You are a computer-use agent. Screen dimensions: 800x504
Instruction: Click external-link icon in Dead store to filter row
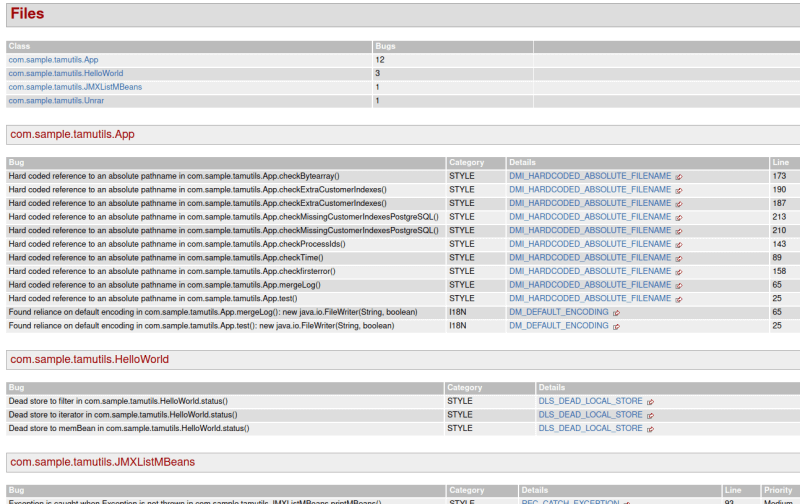pyautogui.click(x=650, y=402)
